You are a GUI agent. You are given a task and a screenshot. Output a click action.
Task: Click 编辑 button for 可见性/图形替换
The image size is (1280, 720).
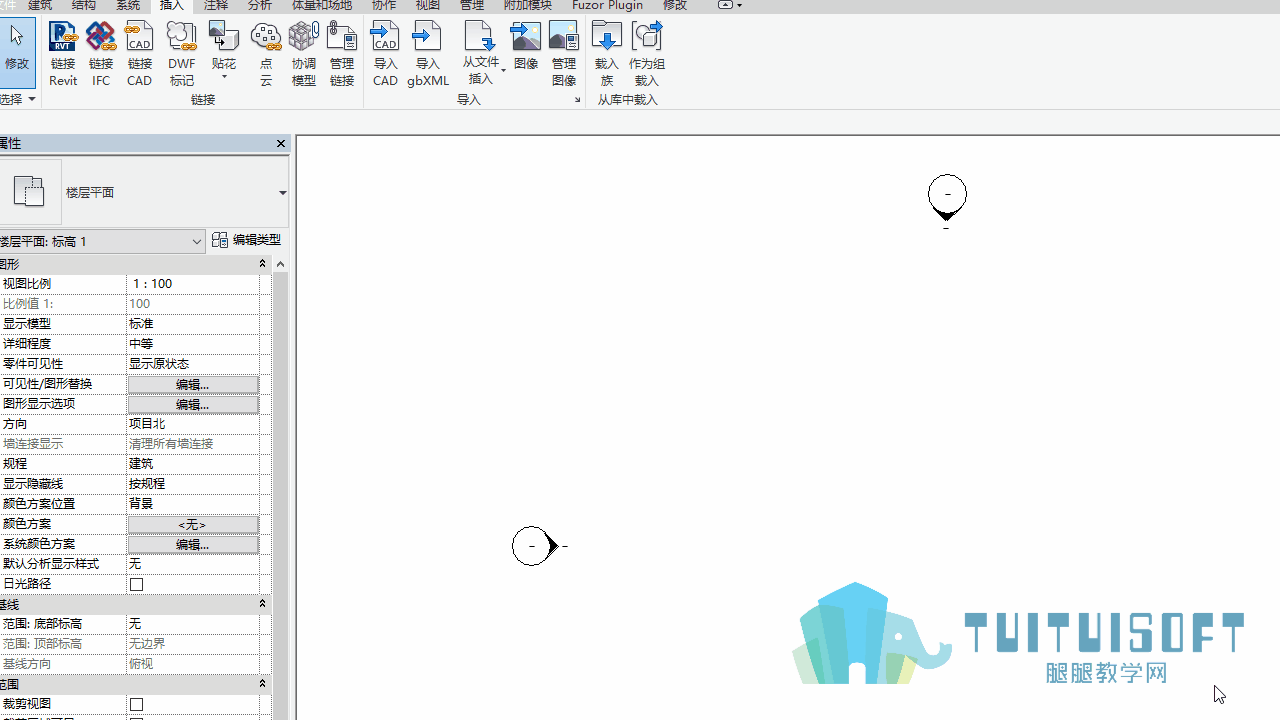pos(193,384)
